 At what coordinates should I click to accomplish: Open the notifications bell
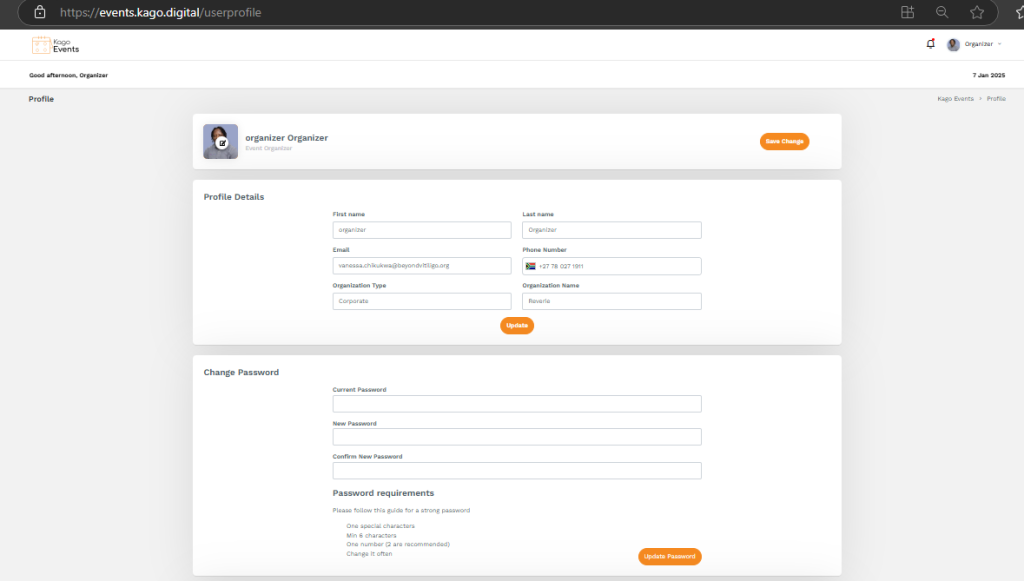(931, 44)
